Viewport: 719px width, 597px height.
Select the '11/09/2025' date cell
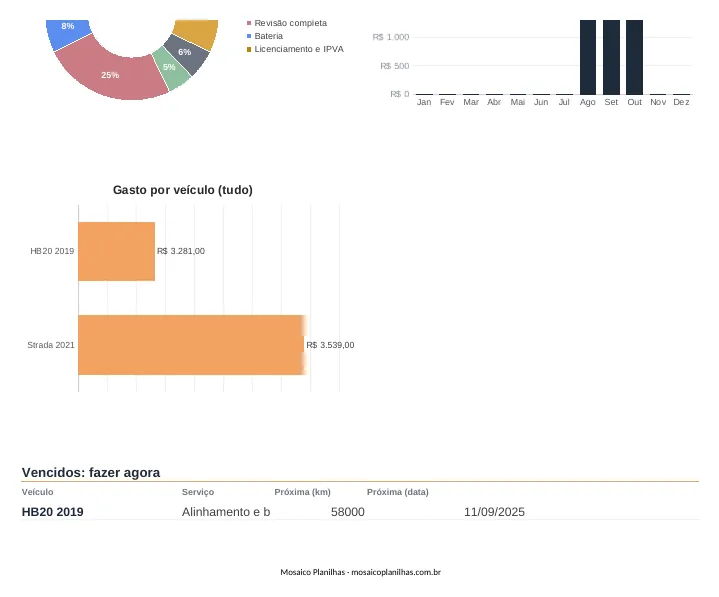[494, 512]
